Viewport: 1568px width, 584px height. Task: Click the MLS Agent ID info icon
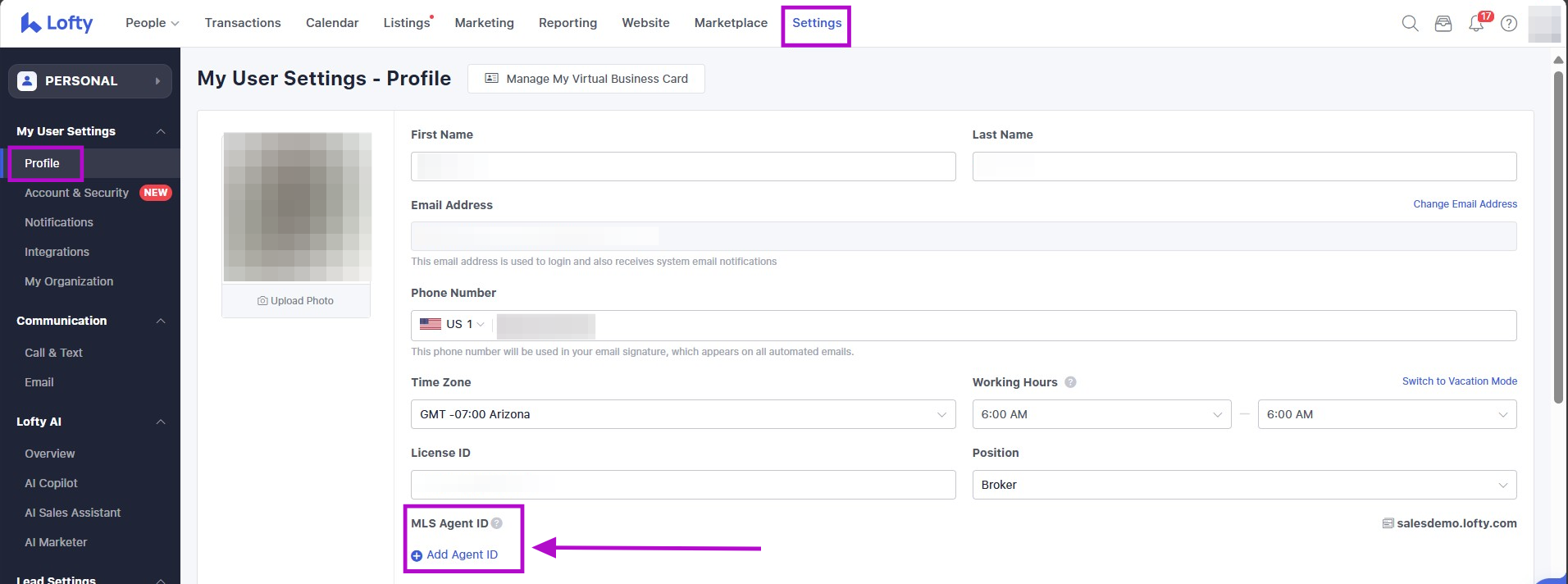click(497, 523)
